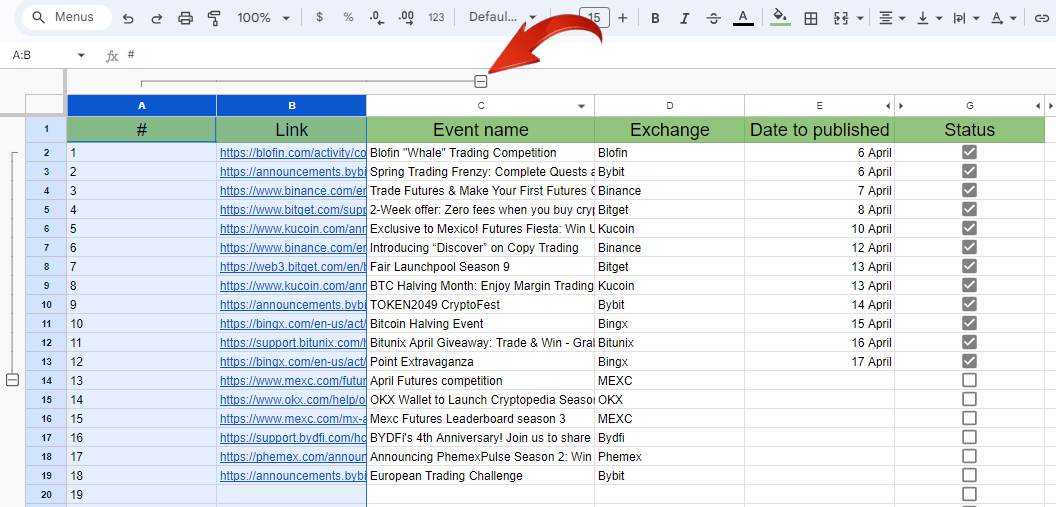Expand hidden column left of G
Viewport: 1056px width, 507px height.
pos(901,106)
